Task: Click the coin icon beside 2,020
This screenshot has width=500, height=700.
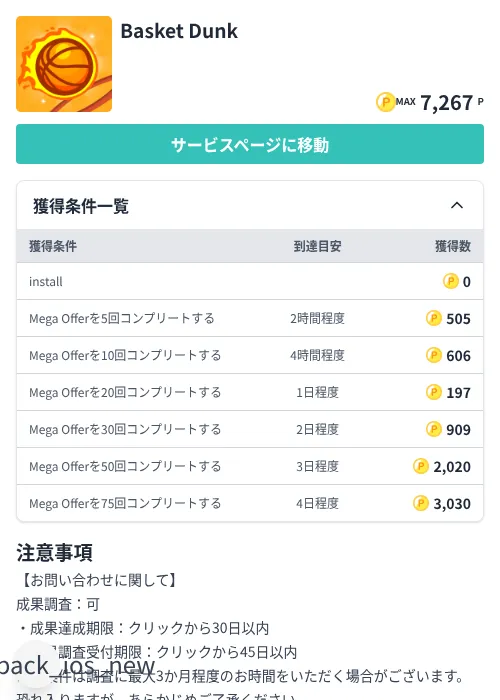Action: (421, 466)
